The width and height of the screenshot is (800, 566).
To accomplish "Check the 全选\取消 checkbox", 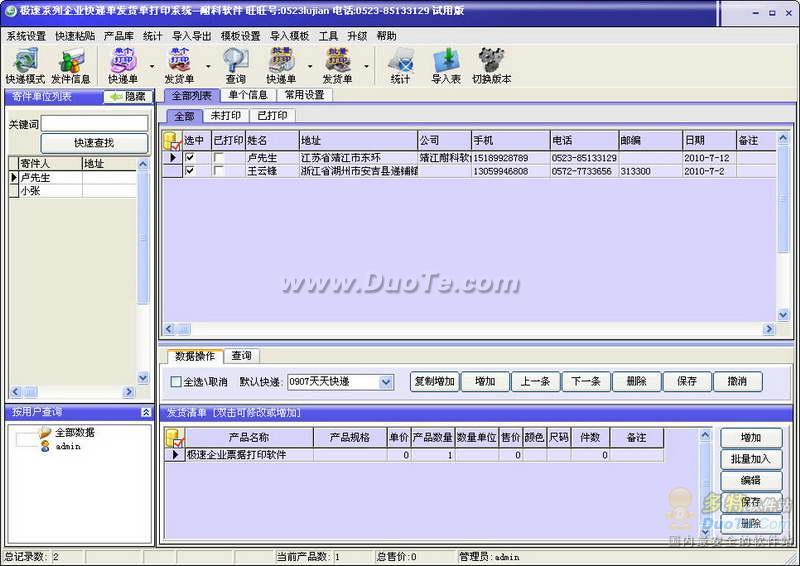I will (x=176, y=381).
